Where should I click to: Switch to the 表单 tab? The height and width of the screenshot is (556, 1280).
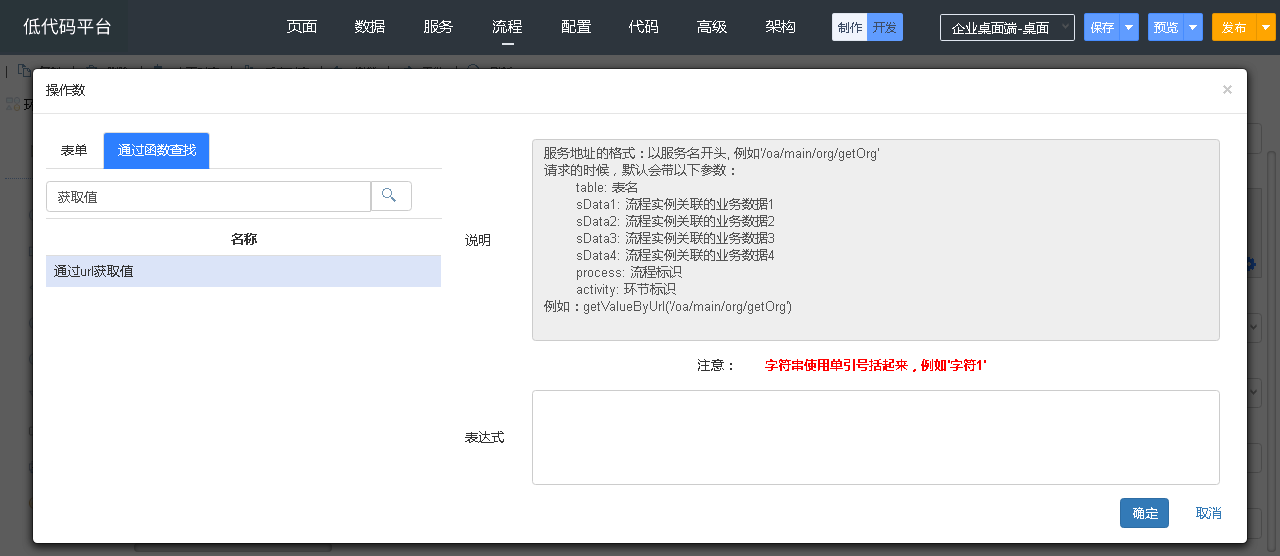(74, 150)
